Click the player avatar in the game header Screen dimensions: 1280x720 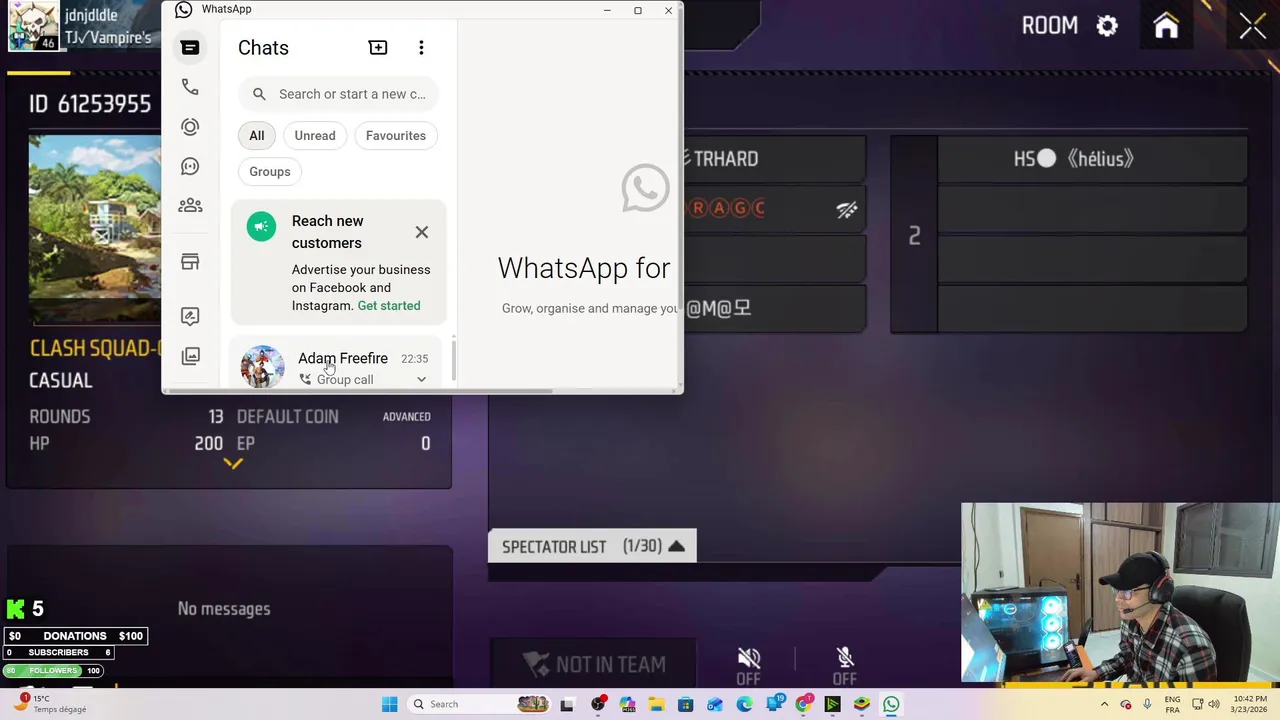click(33, 26)
